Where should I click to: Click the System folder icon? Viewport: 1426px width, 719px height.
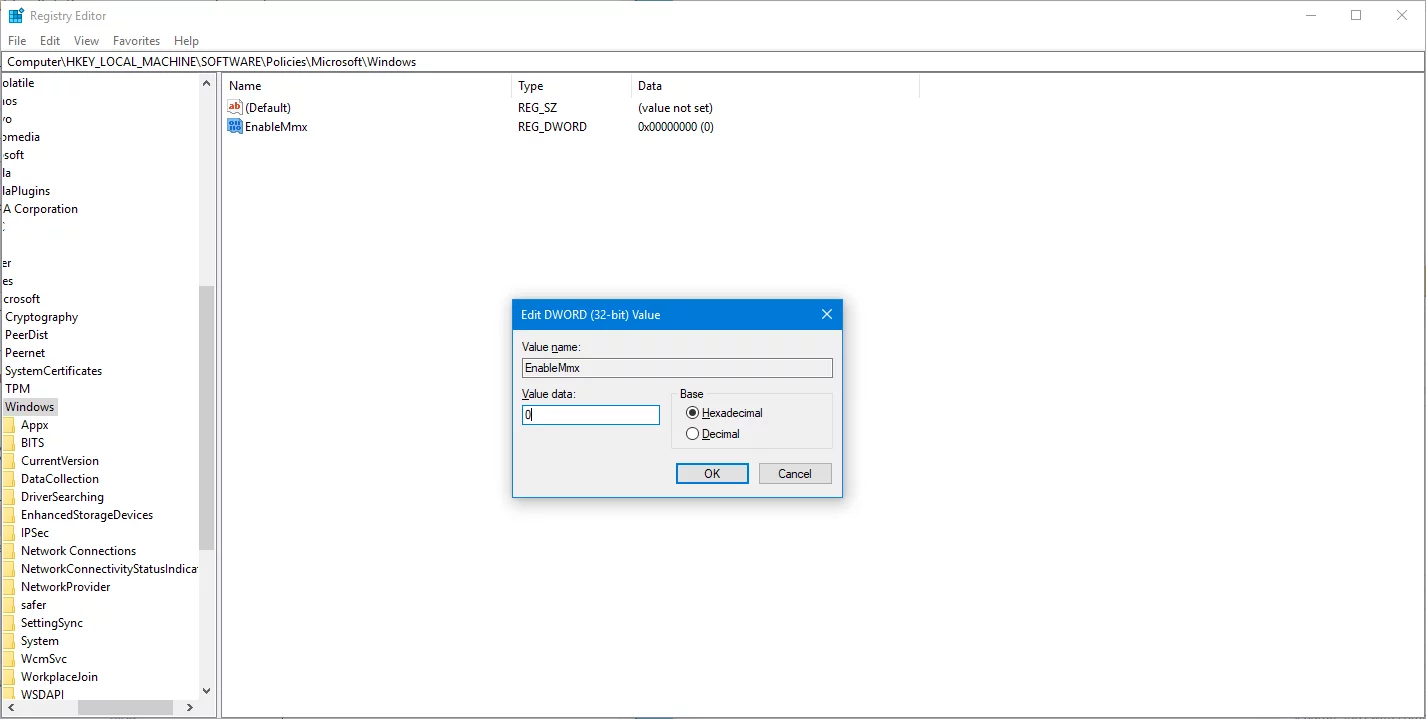[8, 641]
